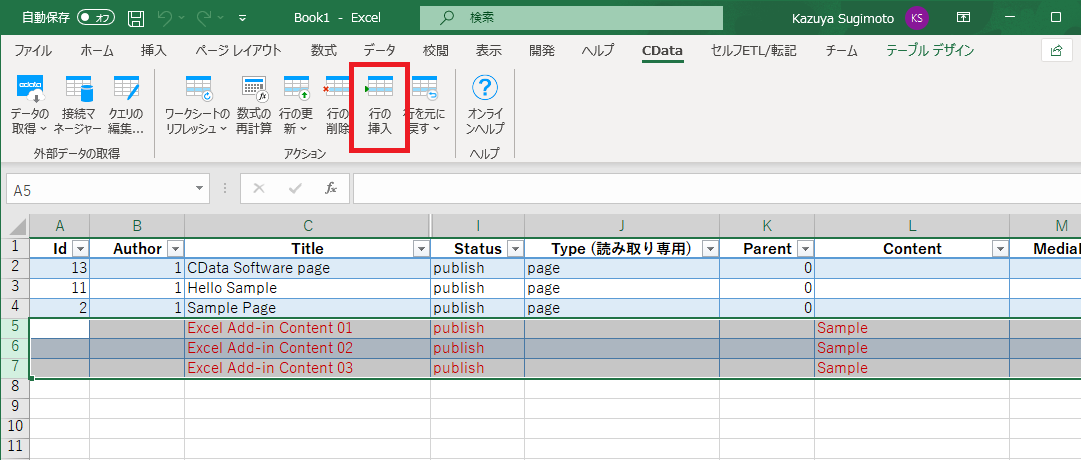This screenshot has width=1081, height=460.
Task: Click the select-all corner triangle
Action: (x=19, y=226)
